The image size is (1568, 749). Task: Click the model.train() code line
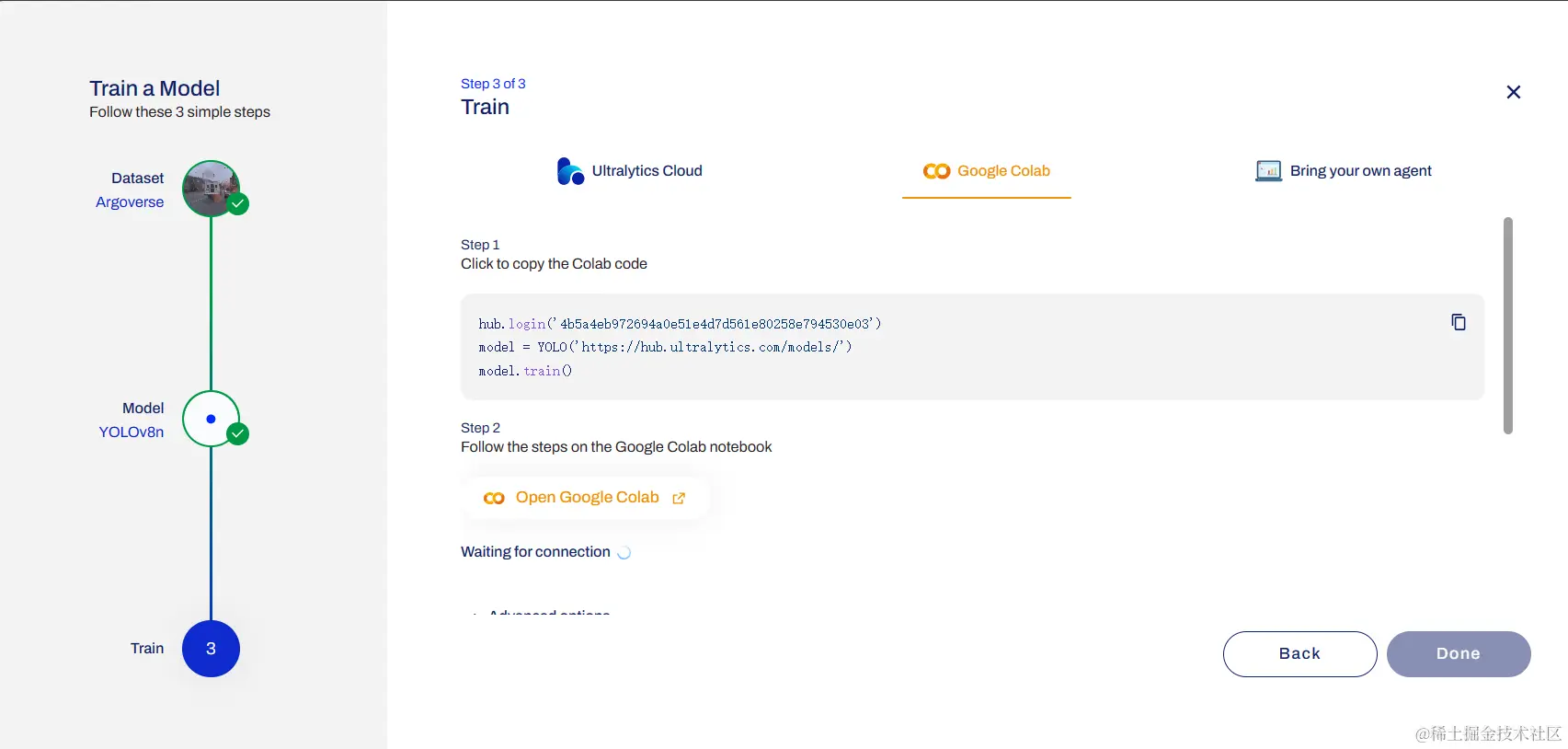click(525, 371)
